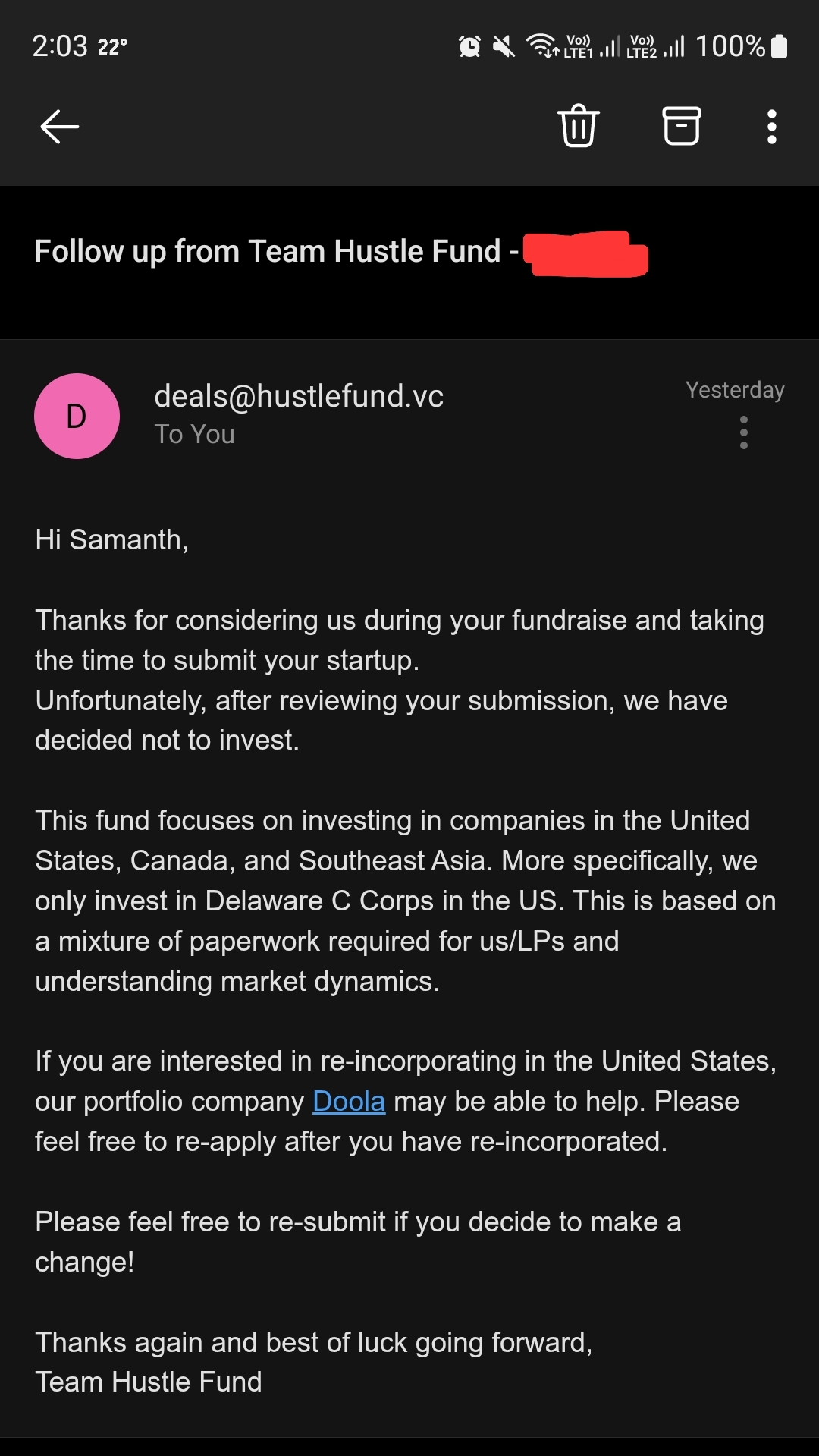Open message options below the Yesterday timestamp
Viewport: 819px width, 1456px height.
click(743, 432)
